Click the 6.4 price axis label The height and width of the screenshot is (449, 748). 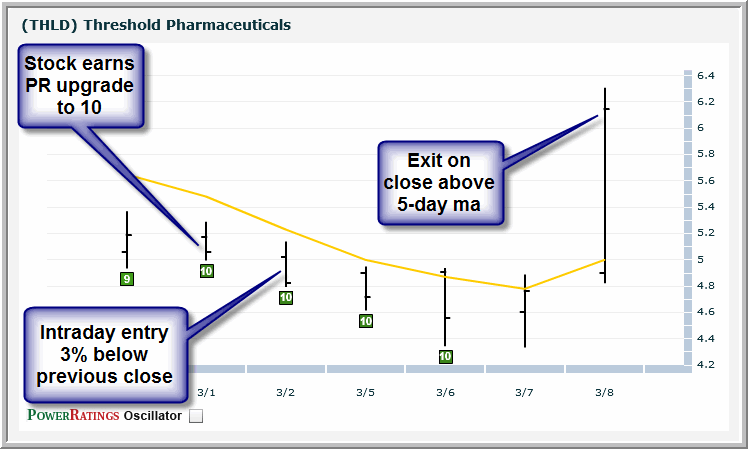click(706, 76)
